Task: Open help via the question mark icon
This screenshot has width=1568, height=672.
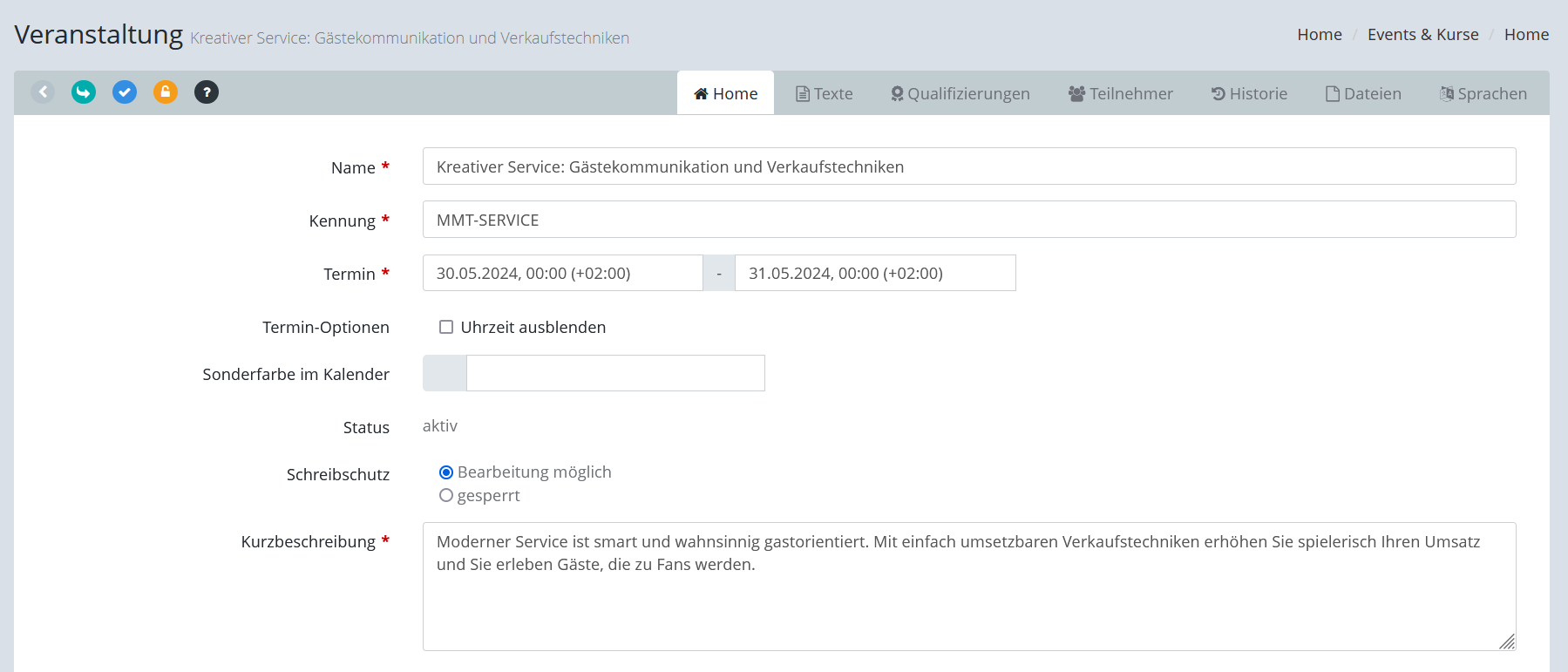Action: point(207,92)
